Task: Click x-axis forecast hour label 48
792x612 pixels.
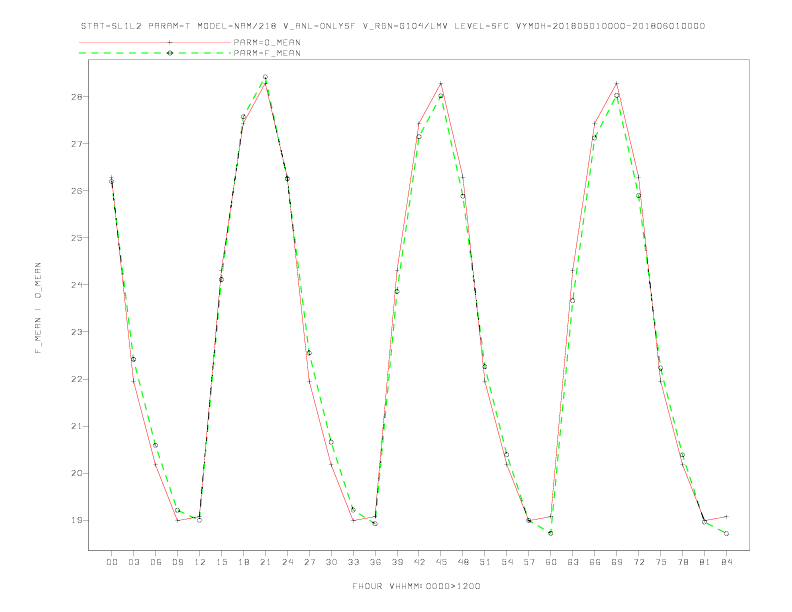Action: tap(463, 562)
